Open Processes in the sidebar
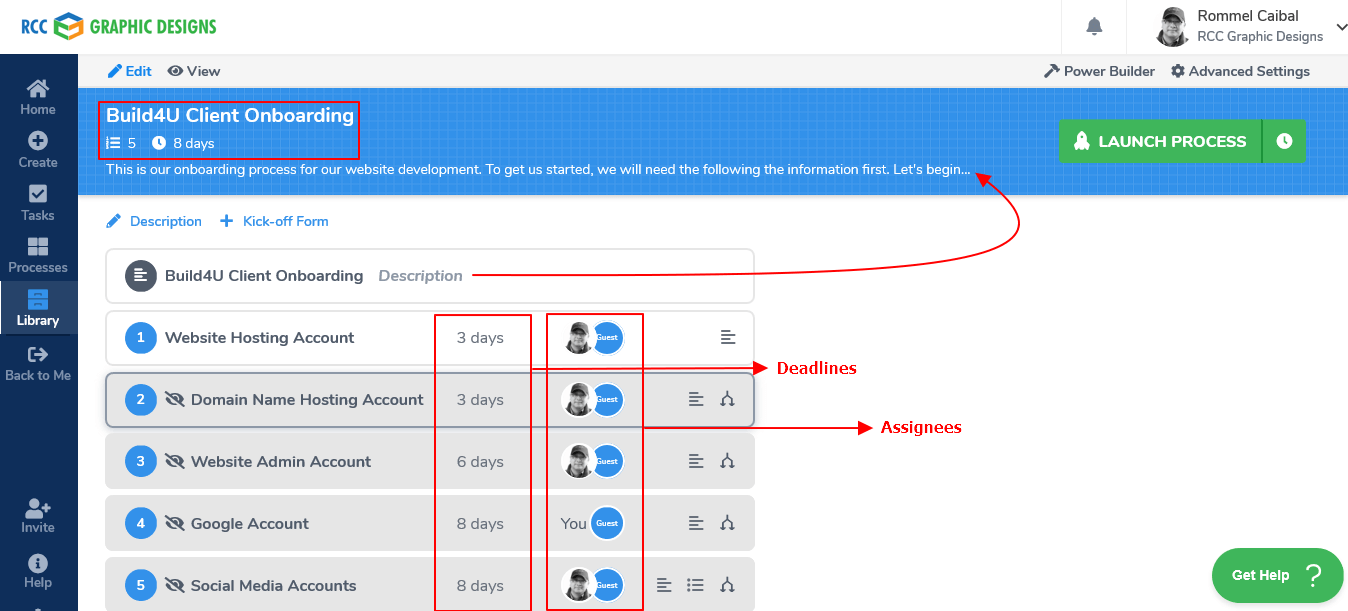The height and width of the screenshot is (611, 1348). (x=38, y=255)
